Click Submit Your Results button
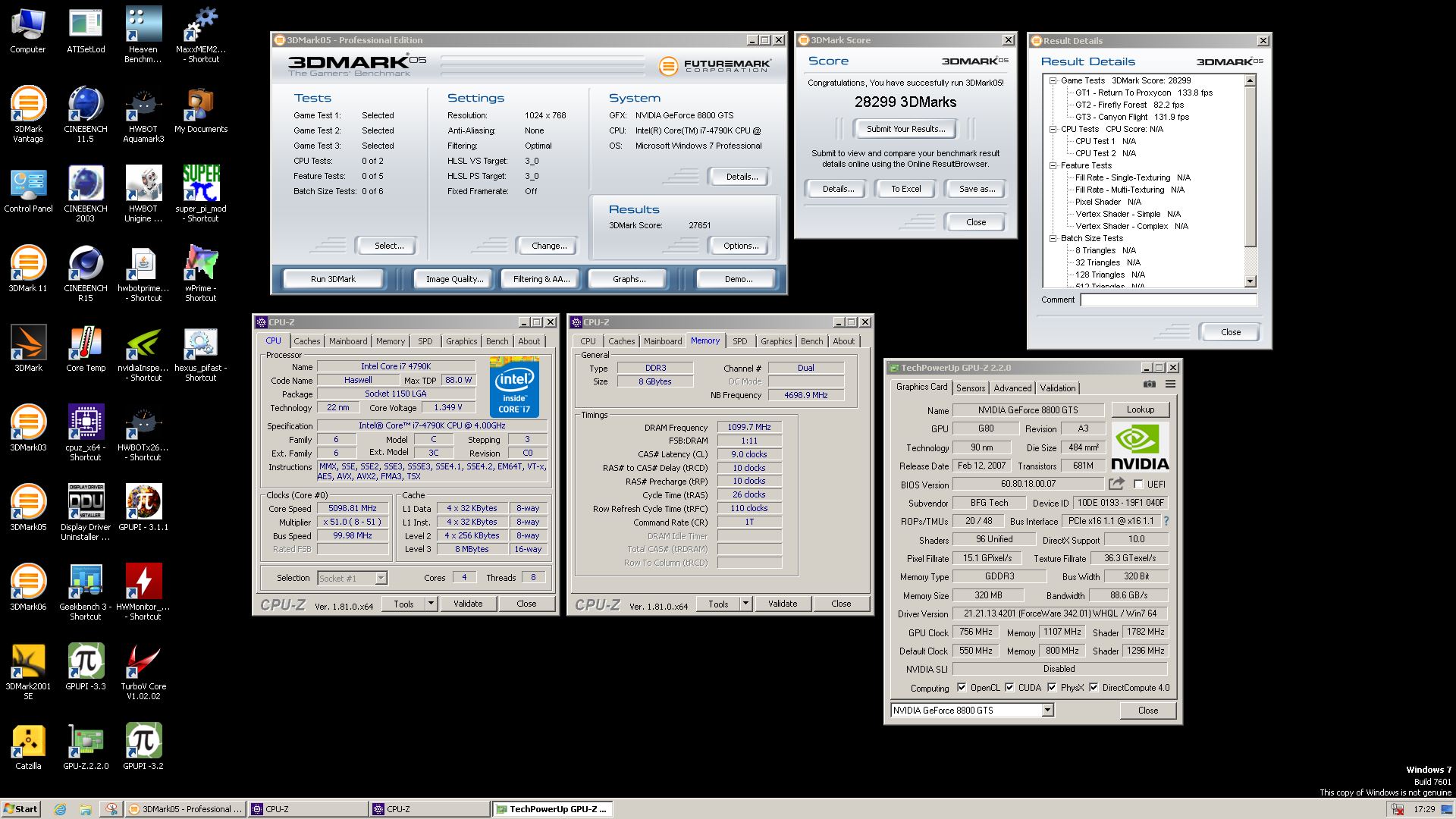 point(905,129)
